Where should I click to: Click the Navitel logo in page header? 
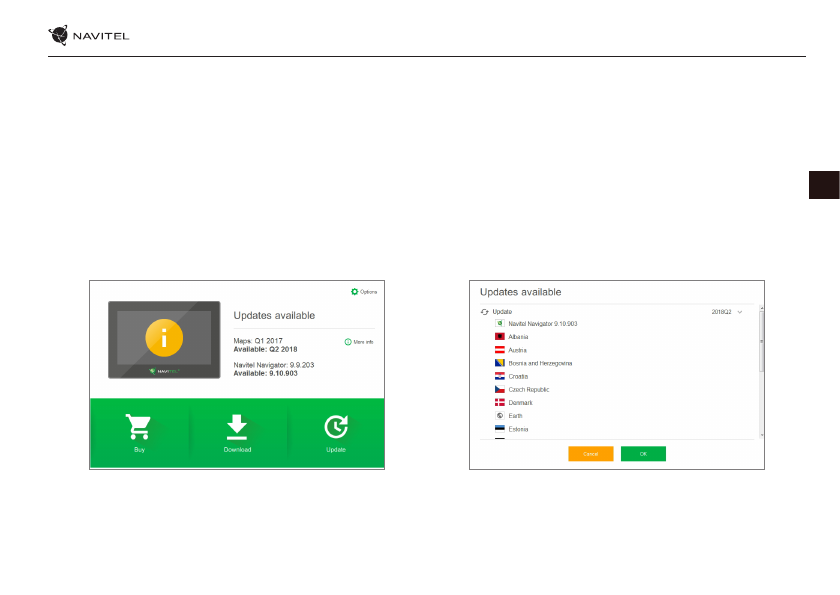click(x=89, y=35)
